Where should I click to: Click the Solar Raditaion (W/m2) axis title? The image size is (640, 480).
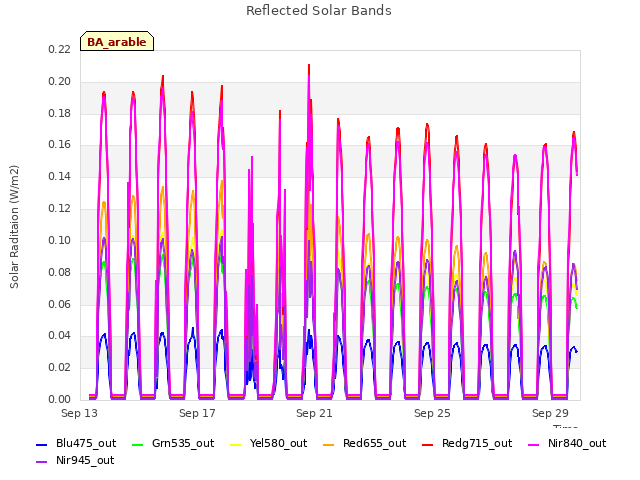coord(14,227)
